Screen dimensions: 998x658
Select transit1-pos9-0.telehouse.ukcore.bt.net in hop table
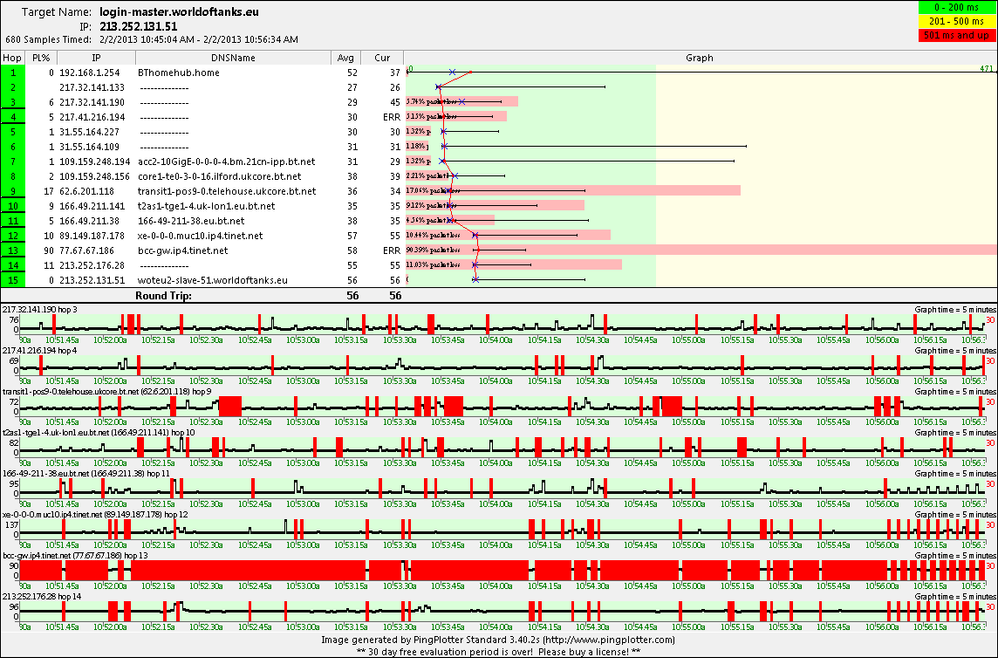227,191
